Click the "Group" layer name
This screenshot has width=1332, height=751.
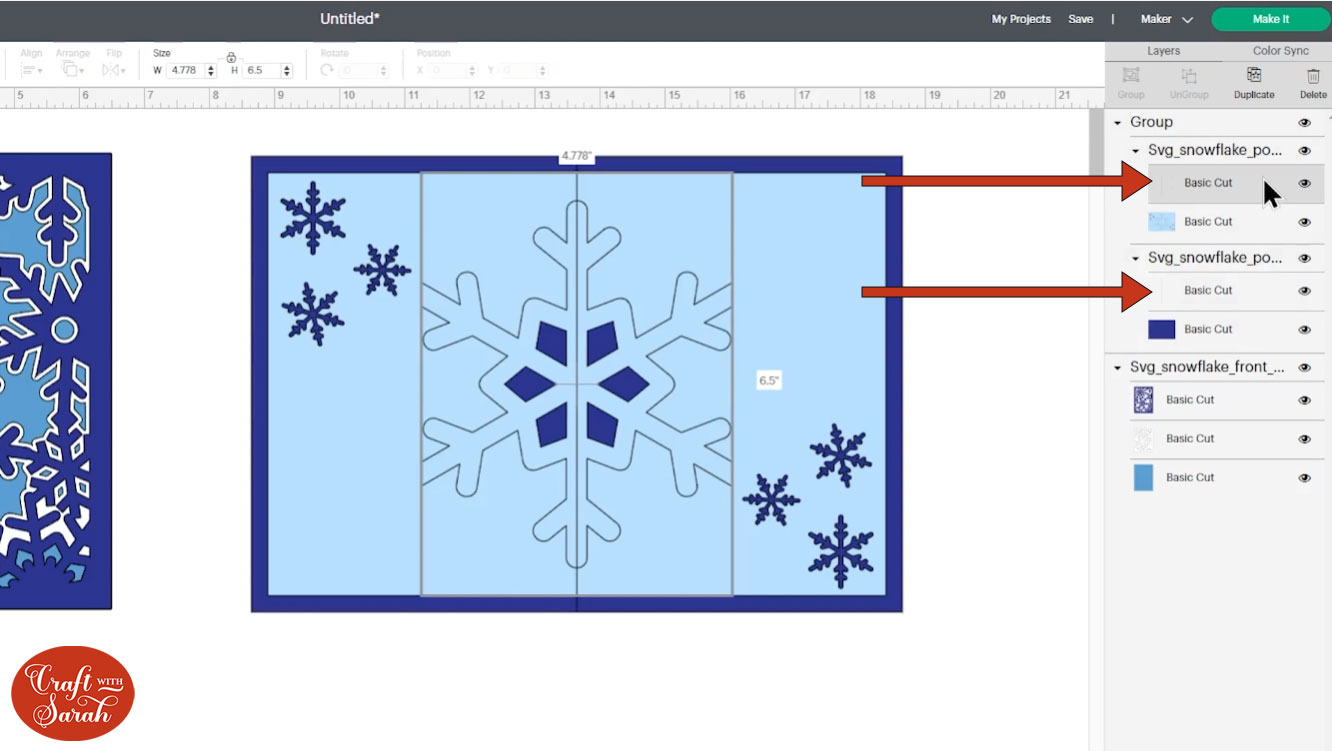pyautogui.click(x=1151, y=122)
